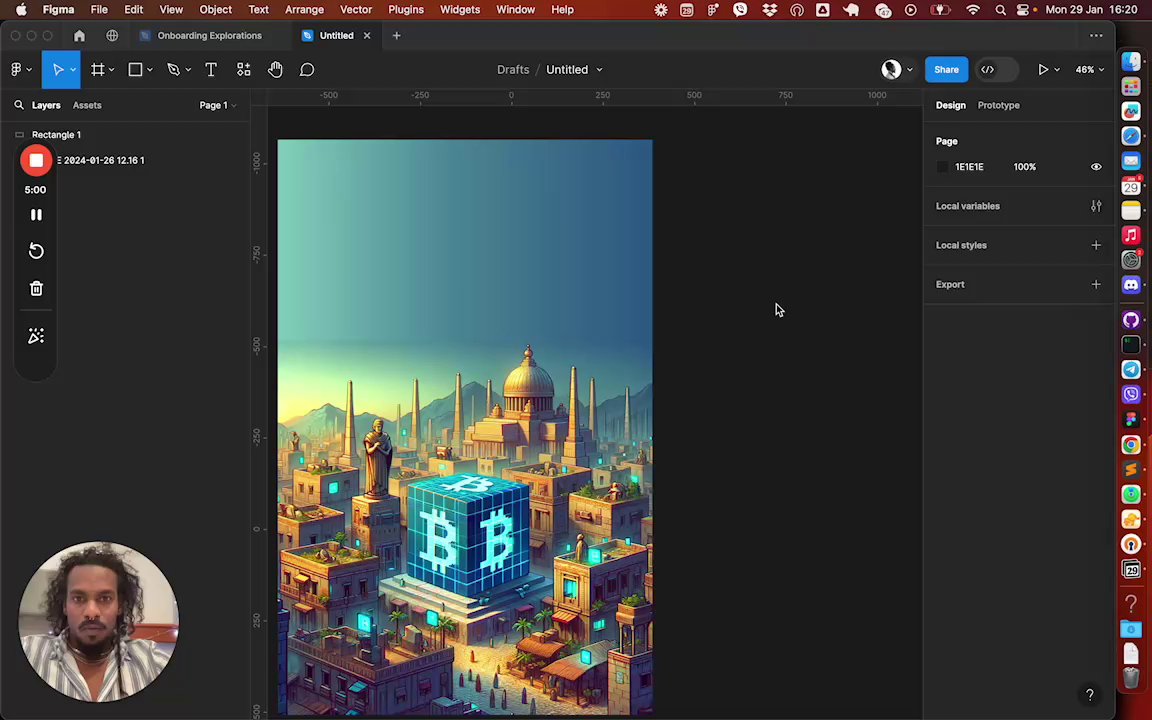
Task: Open the macOS Control Center icon
Action: (1022, 10)
